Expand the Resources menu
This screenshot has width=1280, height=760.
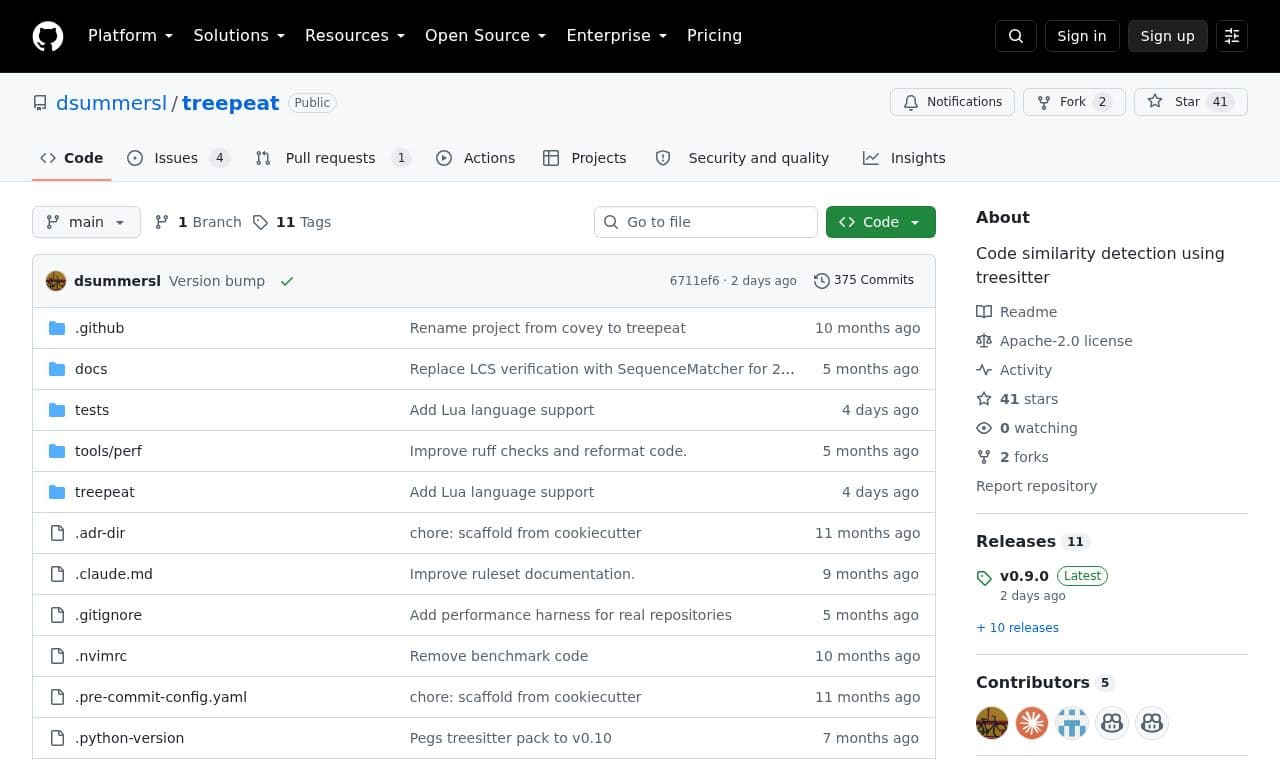click(355, 36)
